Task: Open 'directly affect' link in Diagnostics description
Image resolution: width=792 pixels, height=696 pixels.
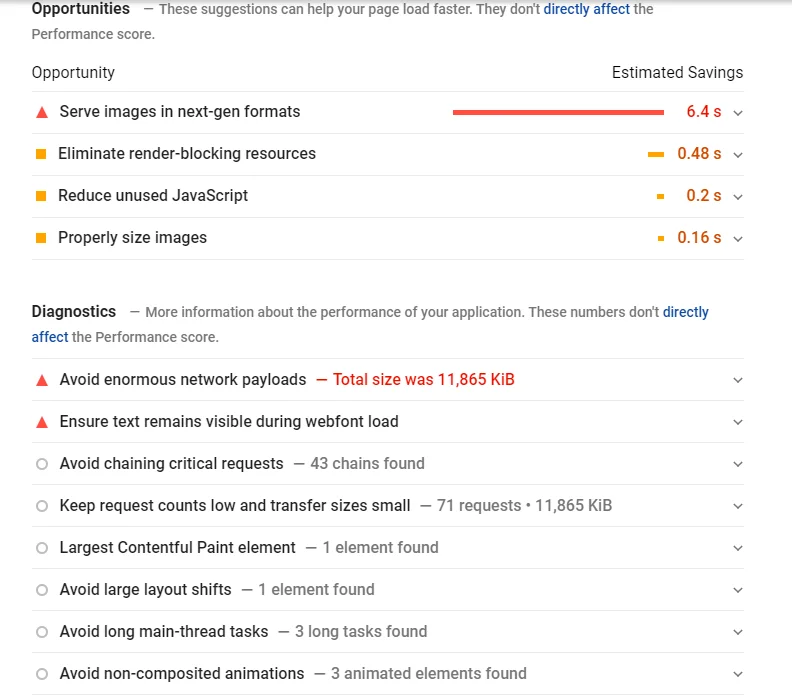Action: (685, 312)
